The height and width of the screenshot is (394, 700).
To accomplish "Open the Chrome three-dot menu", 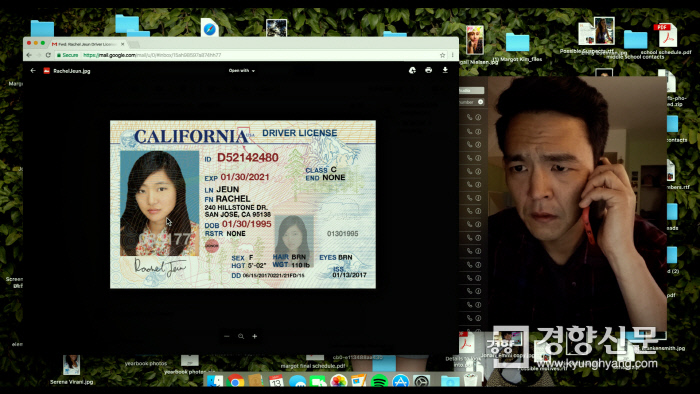I will 453,55.
